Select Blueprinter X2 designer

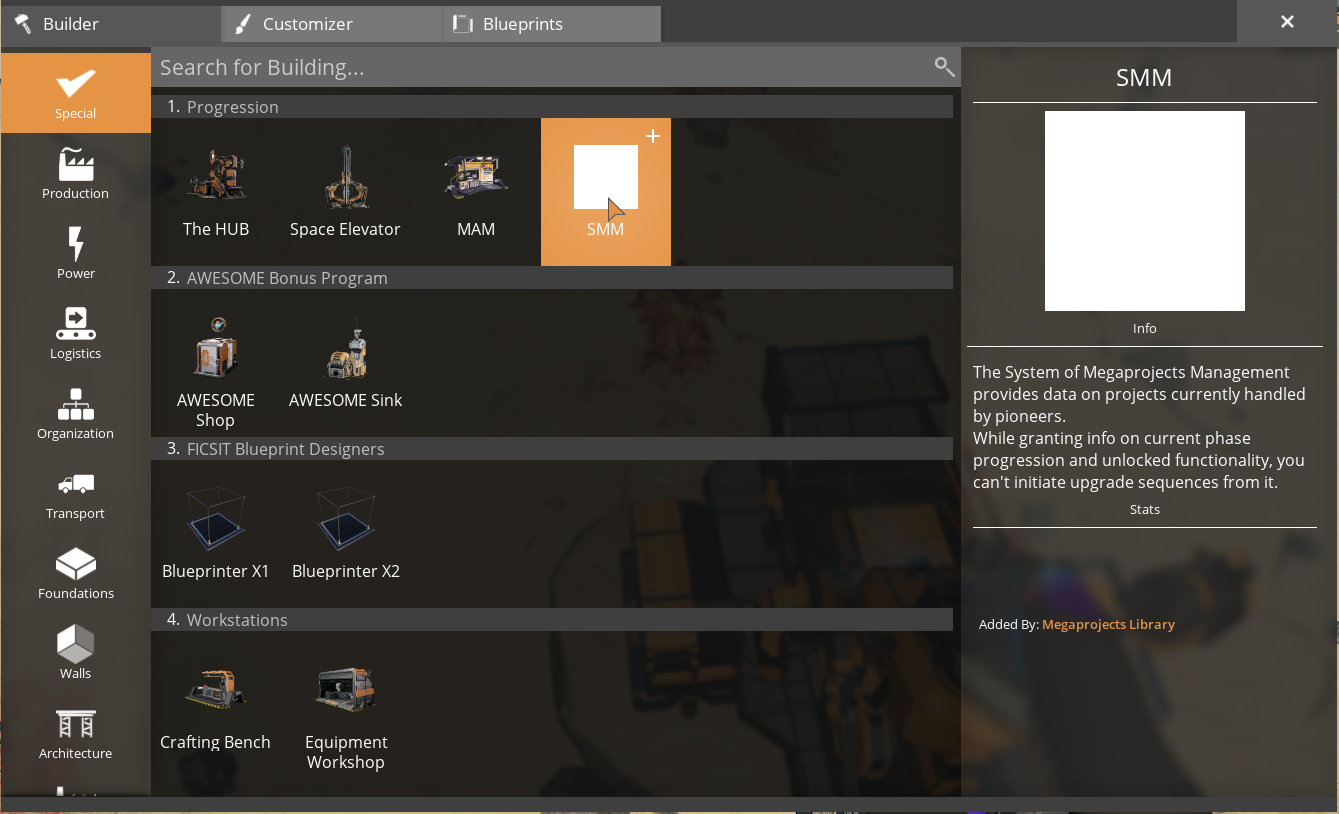tap(345, 534)
